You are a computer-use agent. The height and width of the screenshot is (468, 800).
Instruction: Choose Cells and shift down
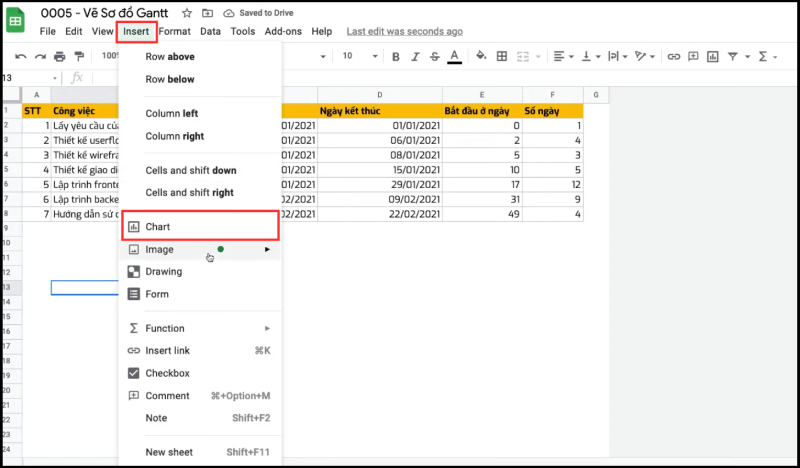coord(200,170)
